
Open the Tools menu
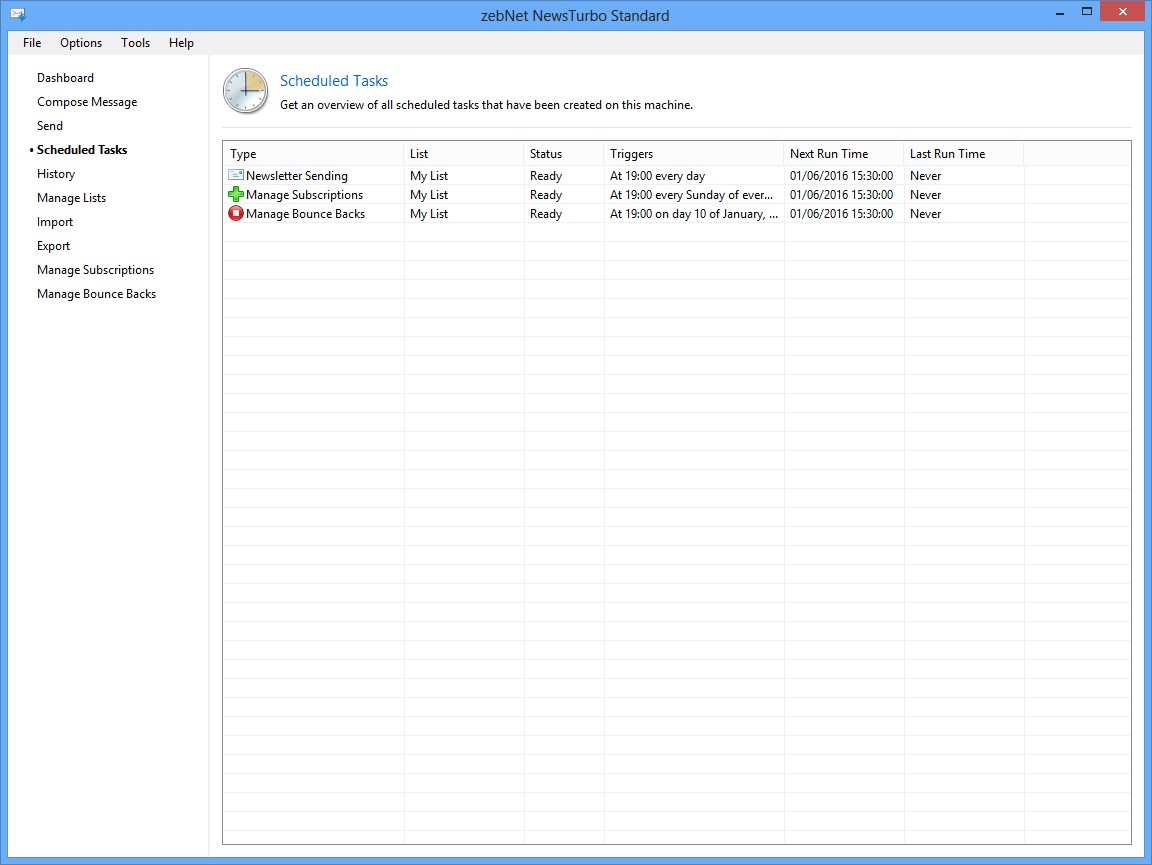tap(135, 43)
